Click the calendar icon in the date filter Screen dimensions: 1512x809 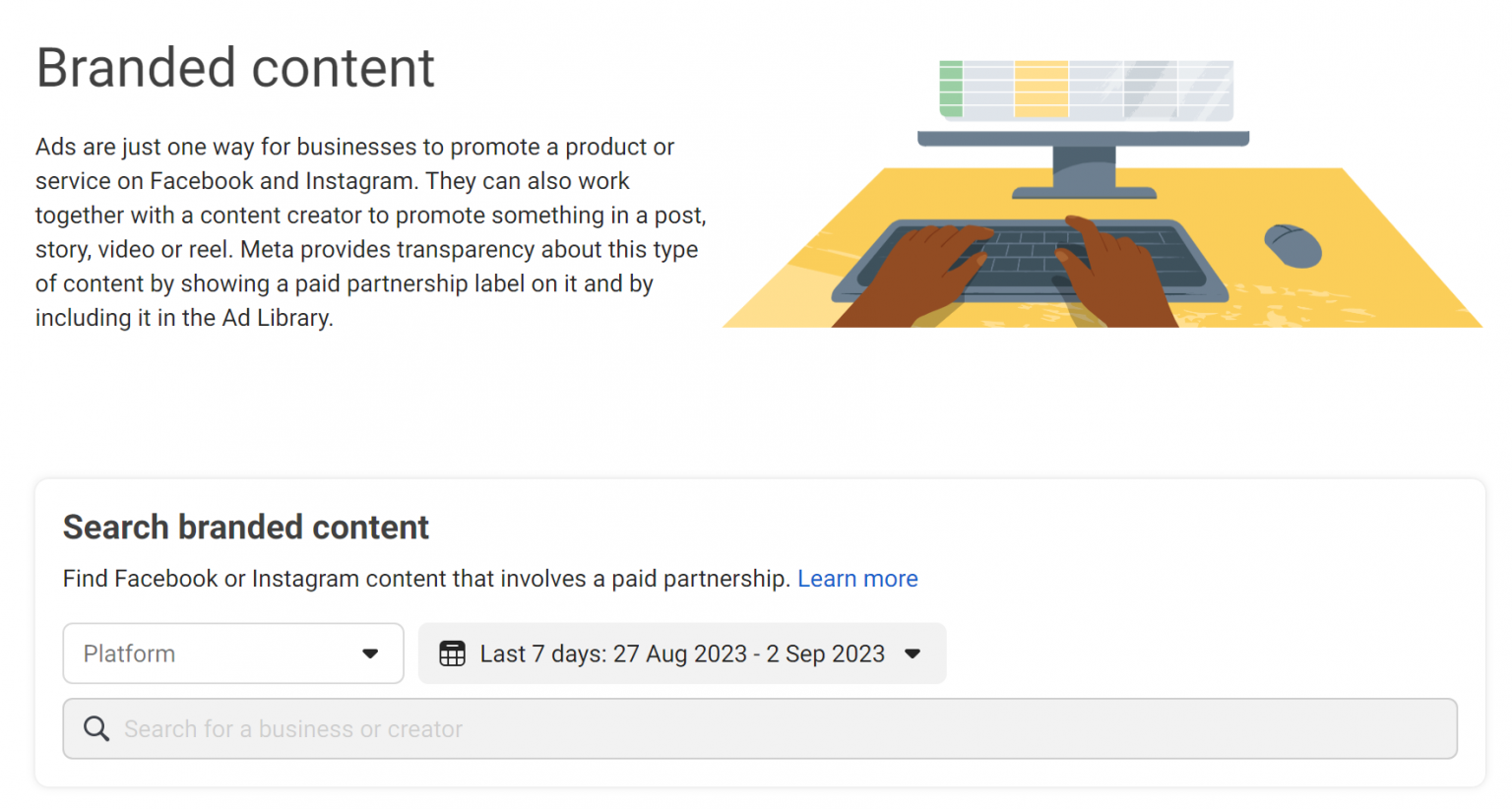click(x=452, y=653)
